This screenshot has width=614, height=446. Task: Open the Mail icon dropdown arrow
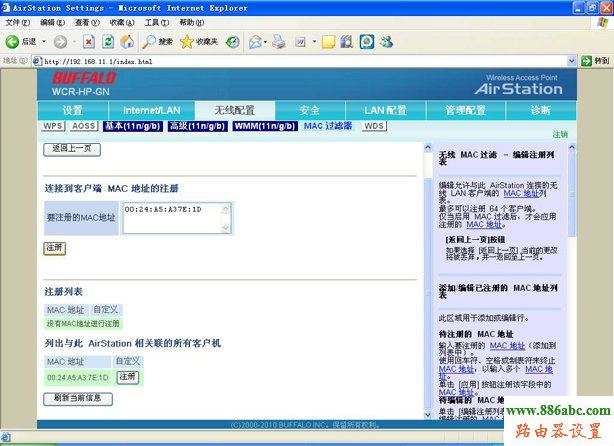[x=265, y=42]
